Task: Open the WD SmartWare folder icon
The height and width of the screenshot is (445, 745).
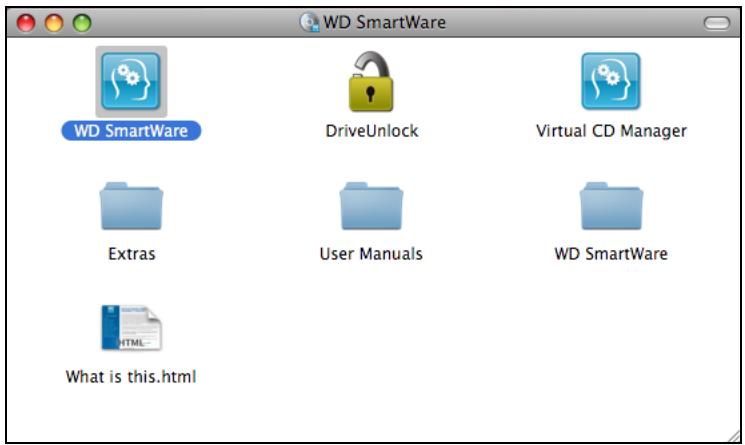Action: [x=611, y=206]
